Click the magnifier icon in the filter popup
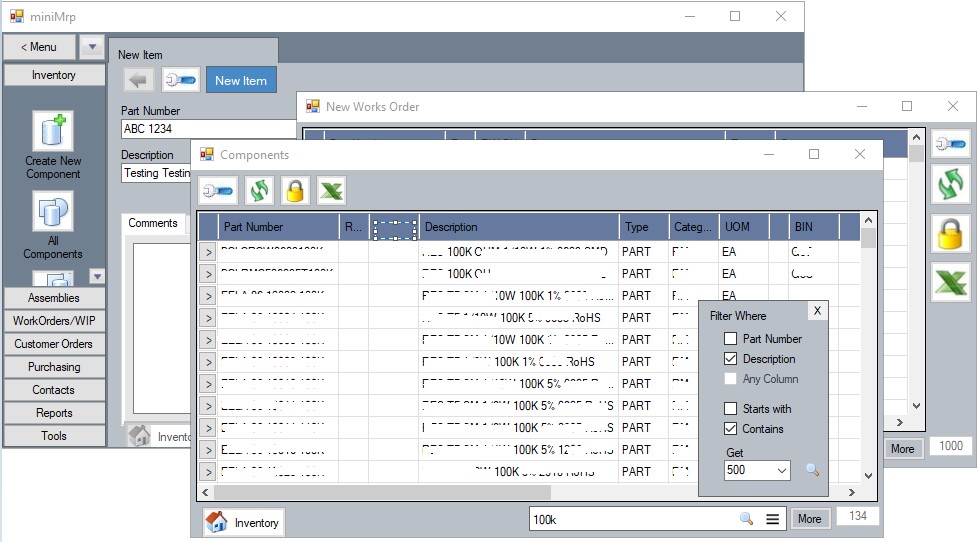 [x=812, y=470]
